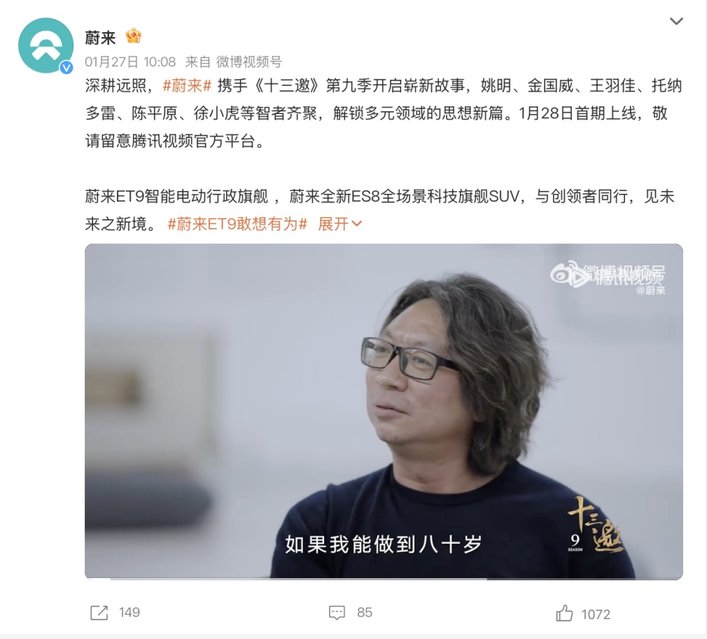Play the video thumbnail
Screen dimensions: 707x639
384,411
